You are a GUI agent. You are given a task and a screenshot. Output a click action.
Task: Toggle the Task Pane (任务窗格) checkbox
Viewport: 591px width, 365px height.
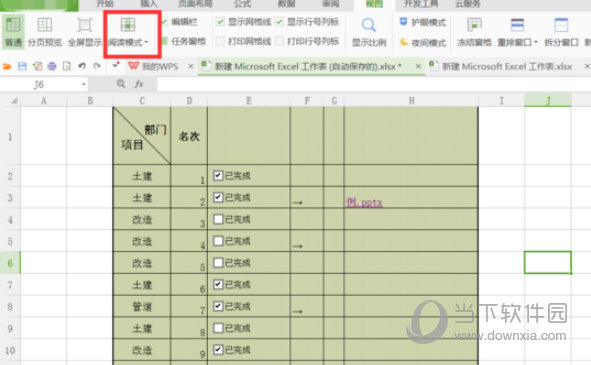(164, 41)
